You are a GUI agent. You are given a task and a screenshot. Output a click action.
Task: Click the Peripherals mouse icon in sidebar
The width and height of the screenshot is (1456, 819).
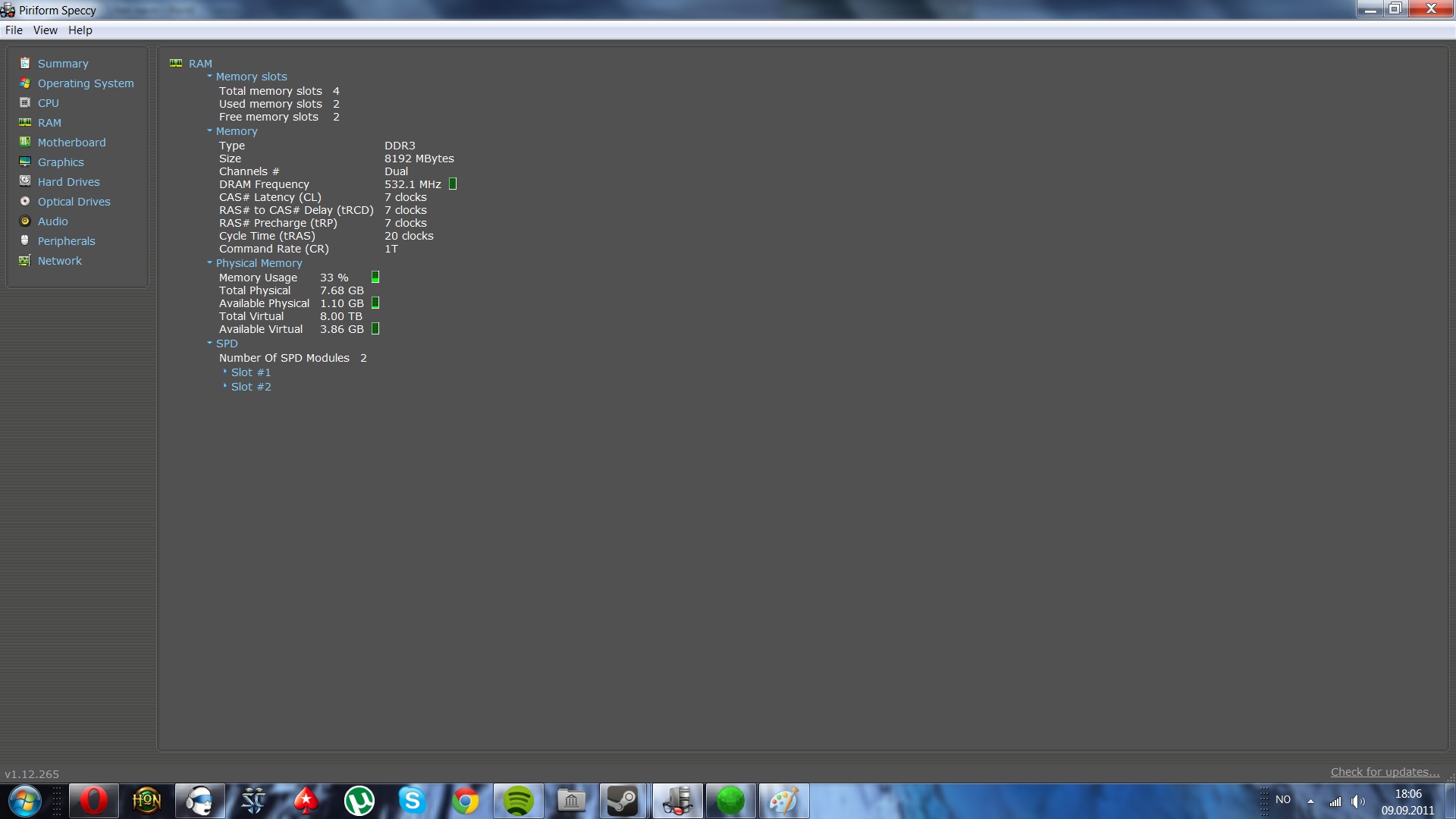click(25, 240)
